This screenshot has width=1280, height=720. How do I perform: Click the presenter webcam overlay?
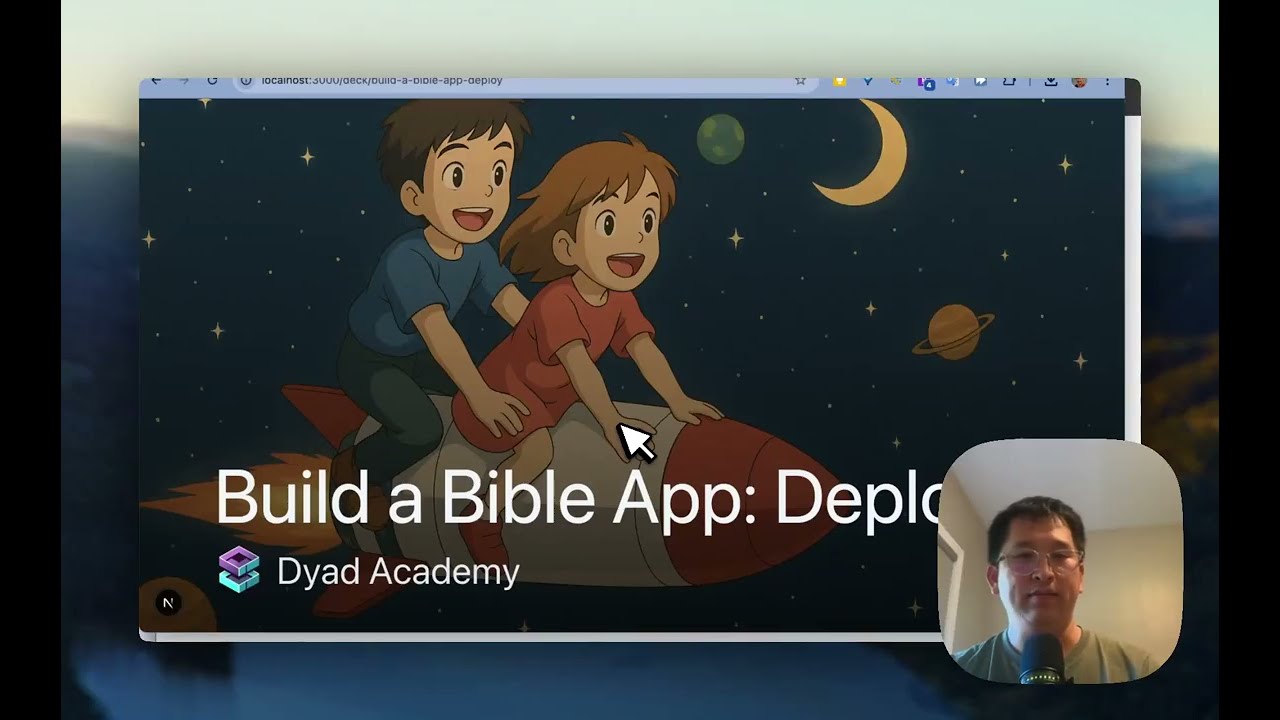[x=1060, y=562]
